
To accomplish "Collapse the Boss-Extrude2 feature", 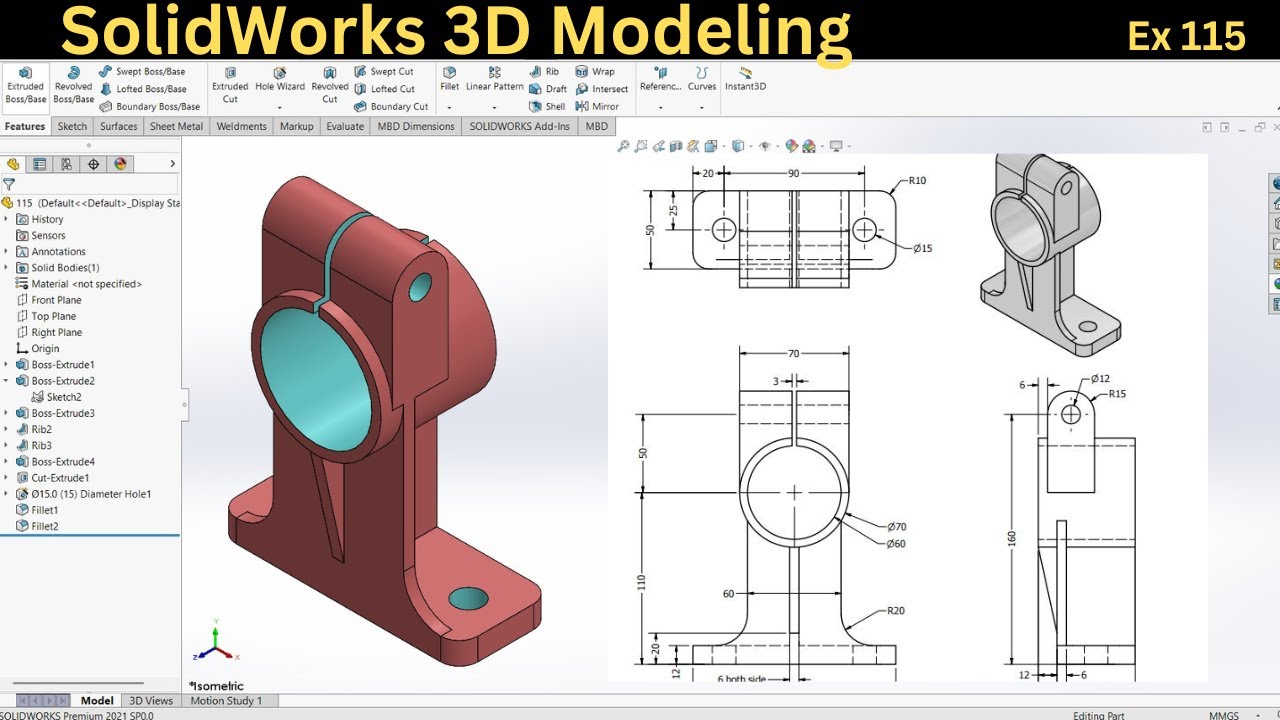I will point(7,381).
